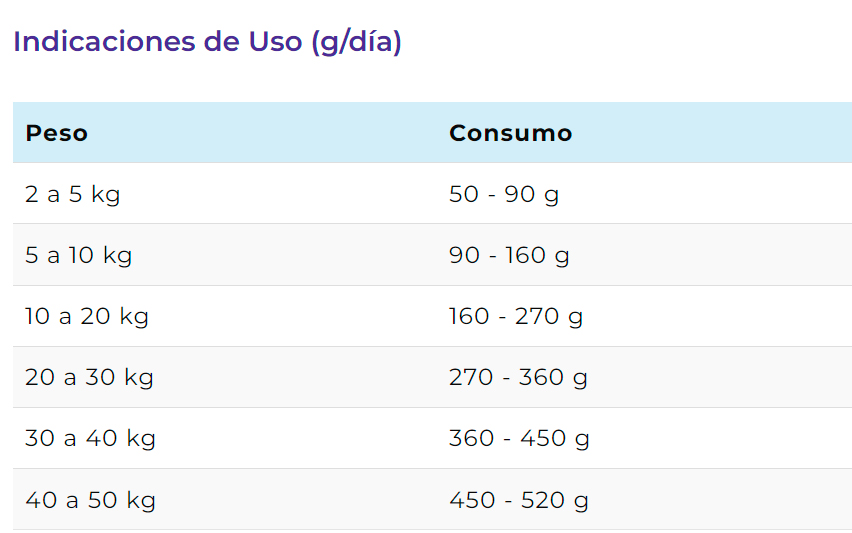Click the 50 - 90 g cell
Screen dimensions: 852x533
pos(644,193)
